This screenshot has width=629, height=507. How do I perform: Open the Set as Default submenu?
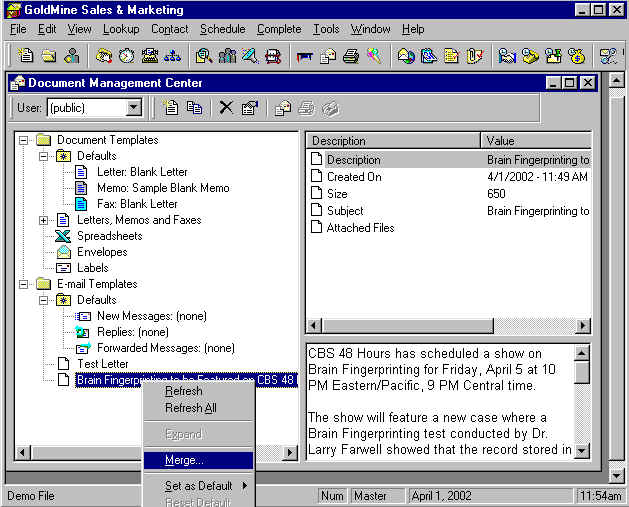[x=199, y=486]
